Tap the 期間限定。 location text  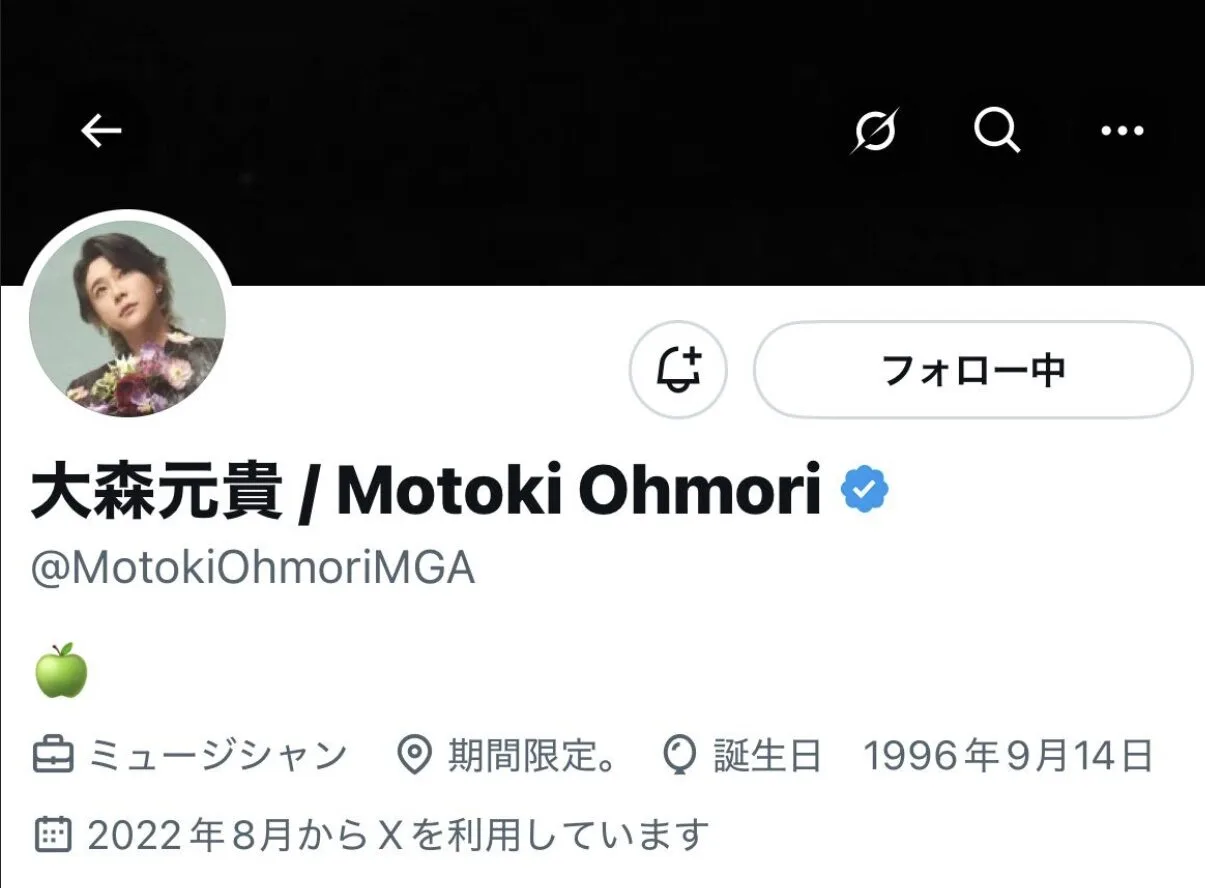pyautogui.click(x=532, y=756)
